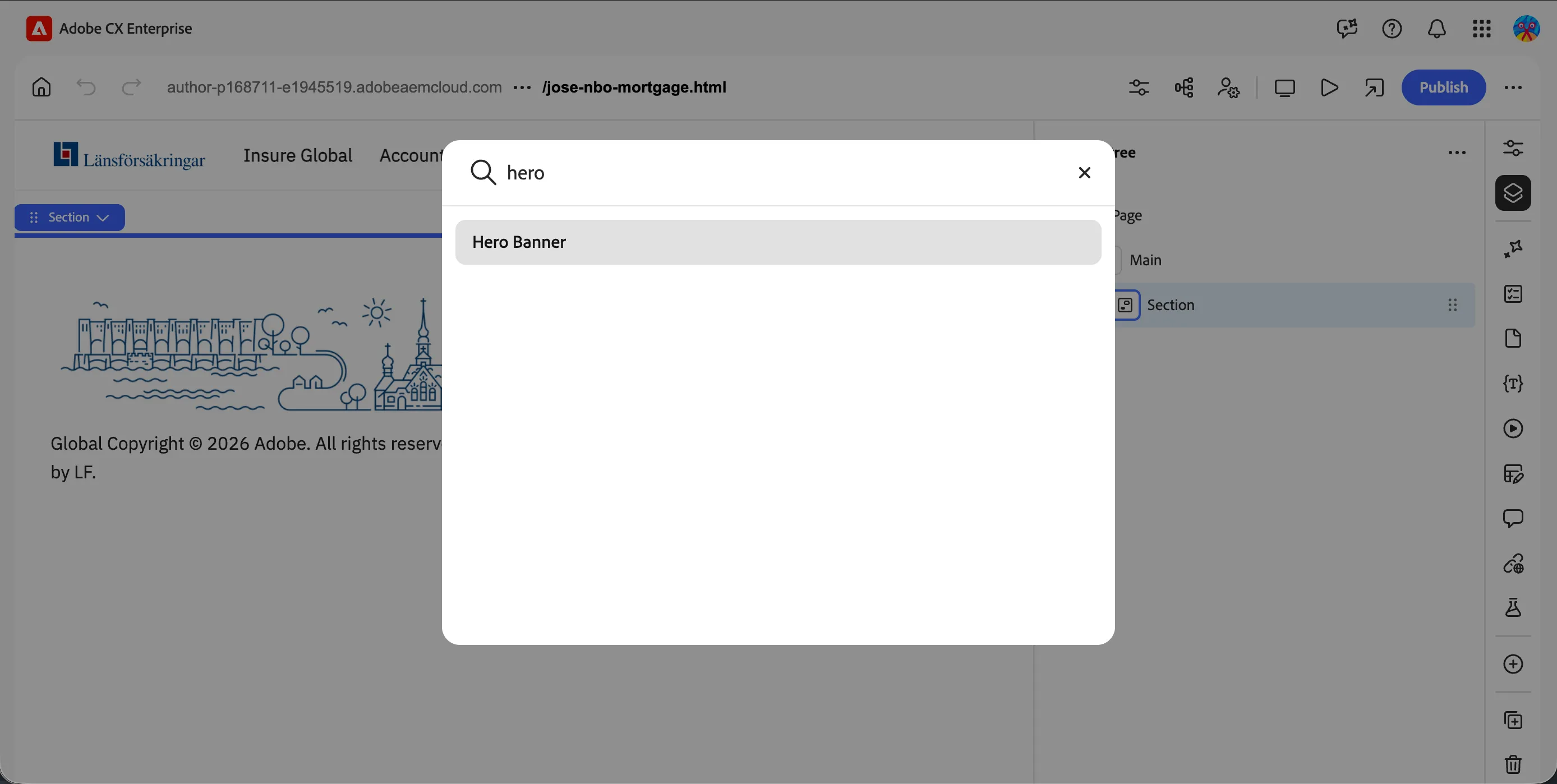1557x784 pixels.
Task: Click the add component plus icon
Action: click(x=1513, y=665)
